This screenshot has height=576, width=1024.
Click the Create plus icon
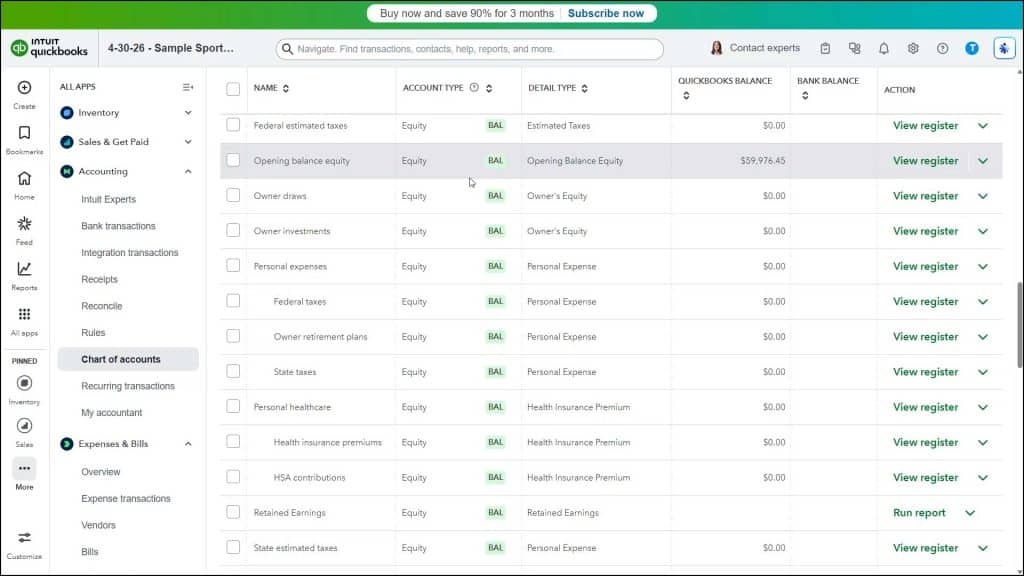(x=24, y=88)
